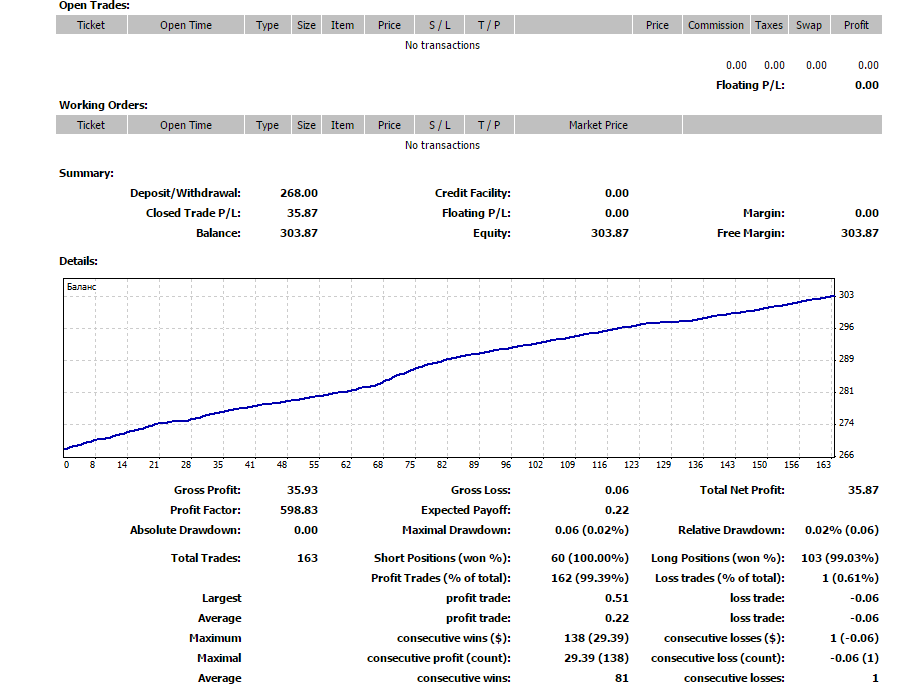Click the end of the balance curve near 303
The height and width of the screenshot is (687, 915).
(833, 297)
